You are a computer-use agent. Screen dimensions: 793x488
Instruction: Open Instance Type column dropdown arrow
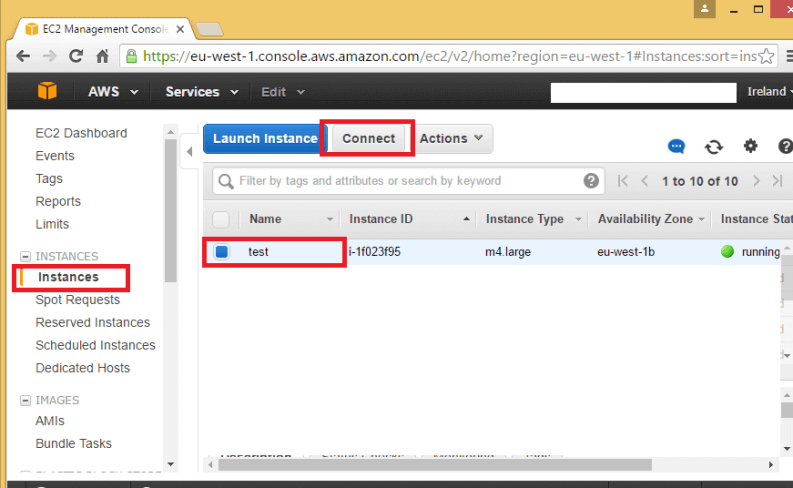click(x=578, y=219)
